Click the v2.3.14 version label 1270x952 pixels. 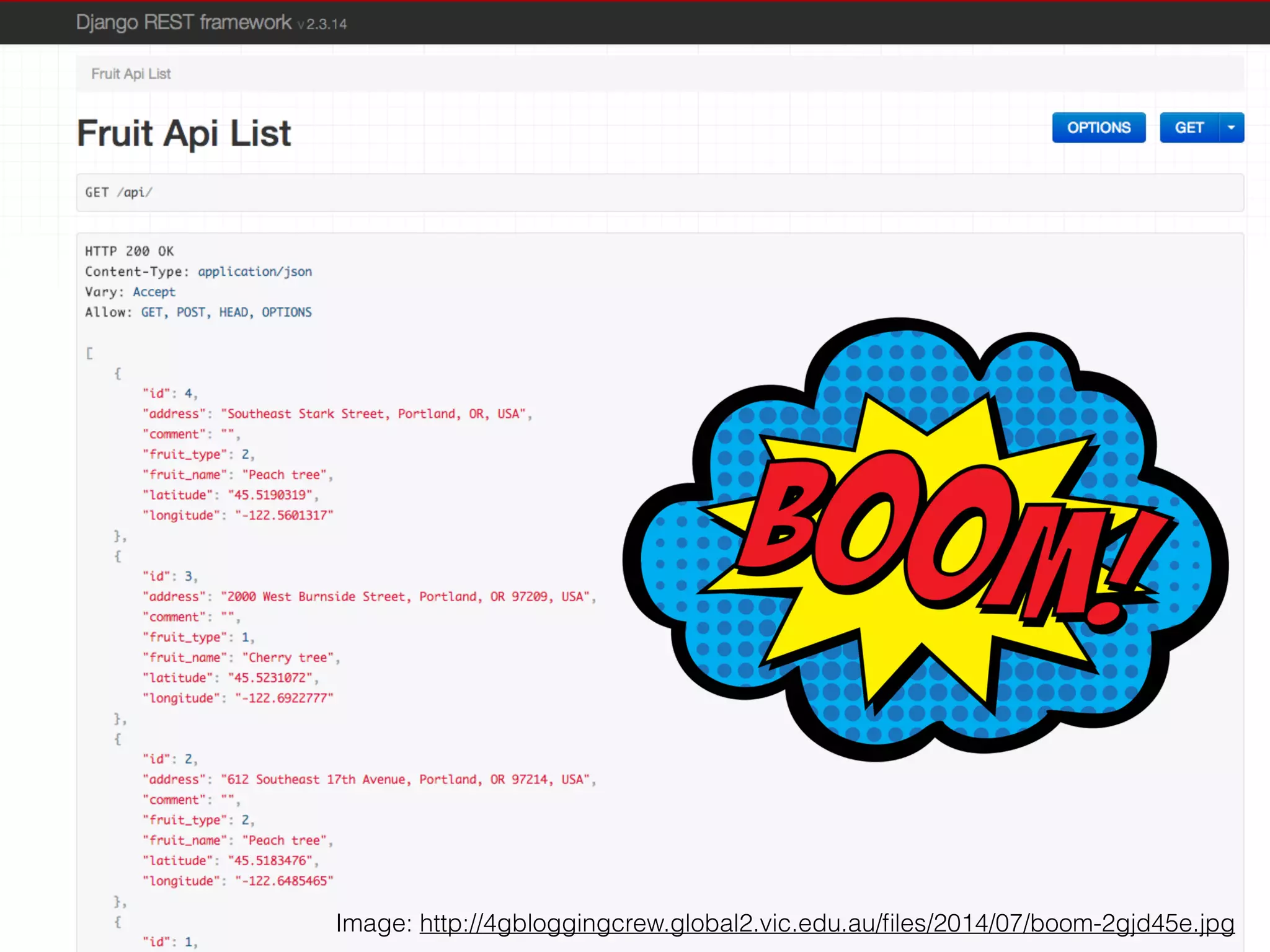(322, 24)
